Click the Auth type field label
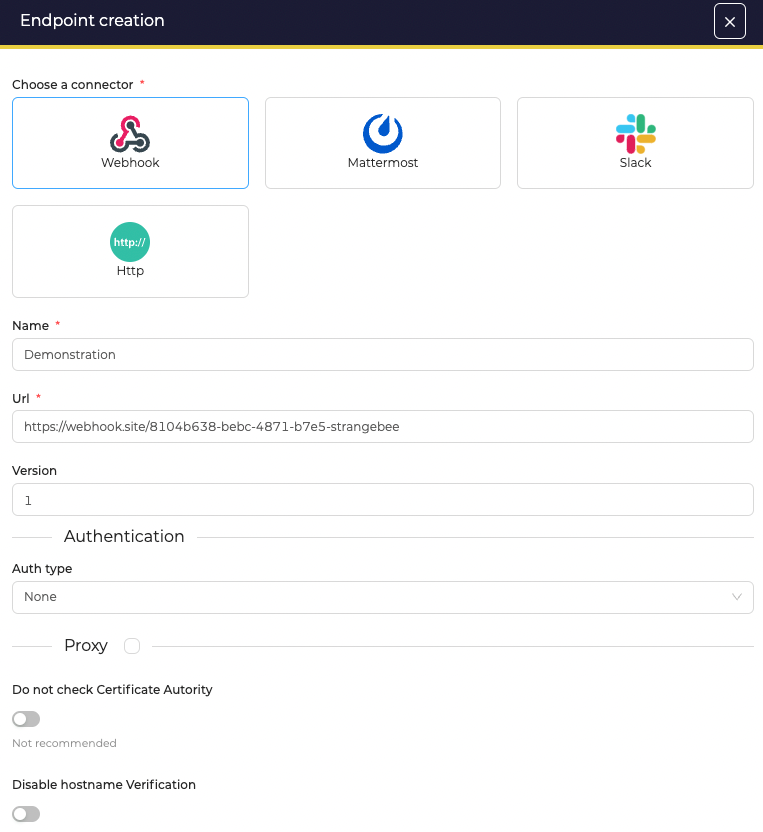Viewport: 763px width, 832px height. [42, 569]
